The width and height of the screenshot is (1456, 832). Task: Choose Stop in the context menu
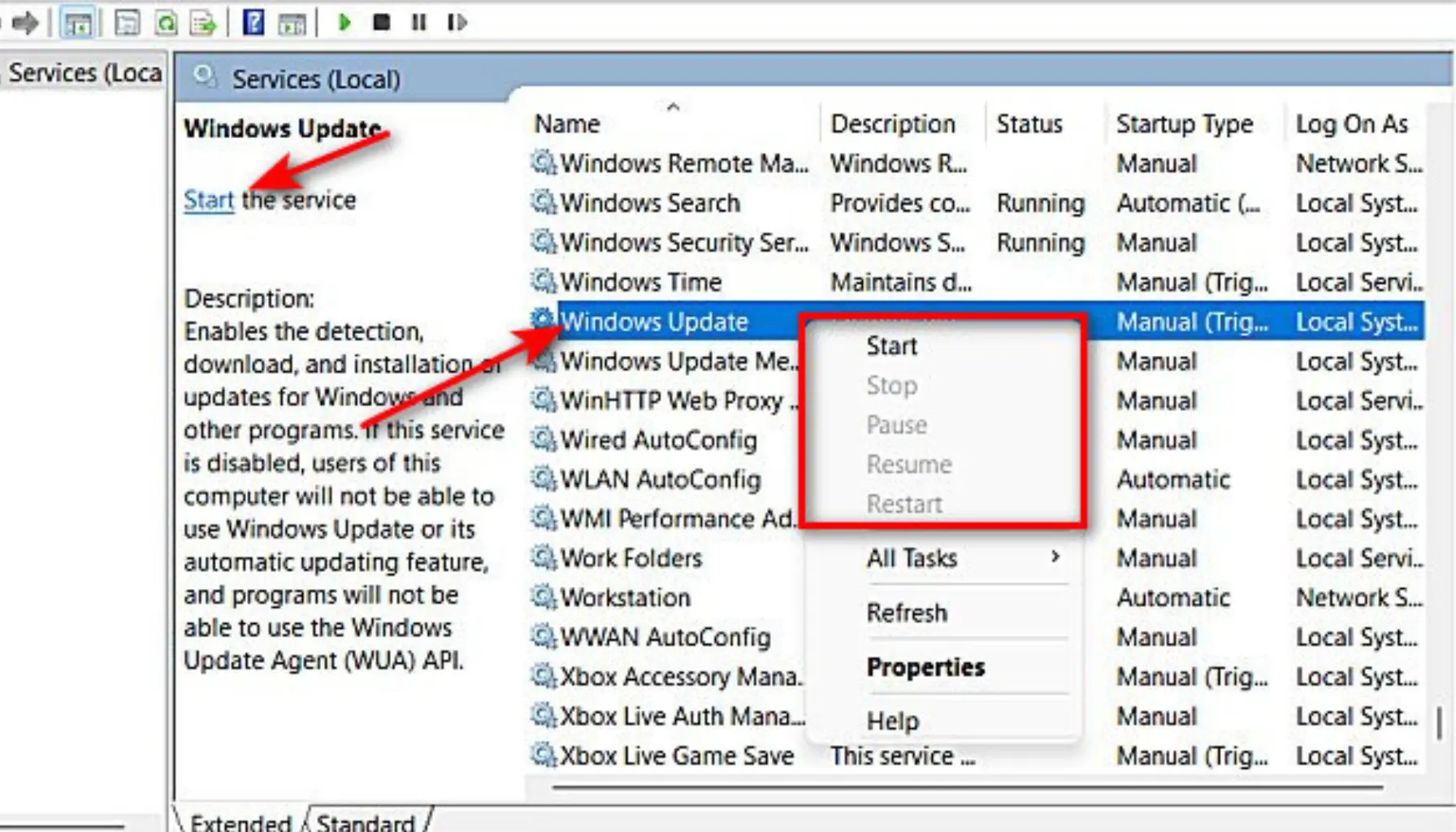click(x=891, y=385)
